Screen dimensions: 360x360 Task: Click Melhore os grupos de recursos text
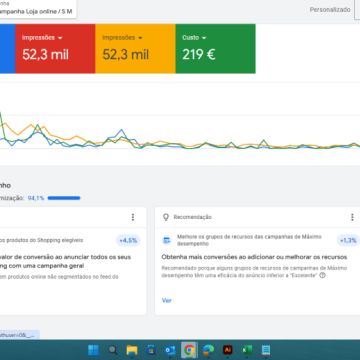click(249, 240)
